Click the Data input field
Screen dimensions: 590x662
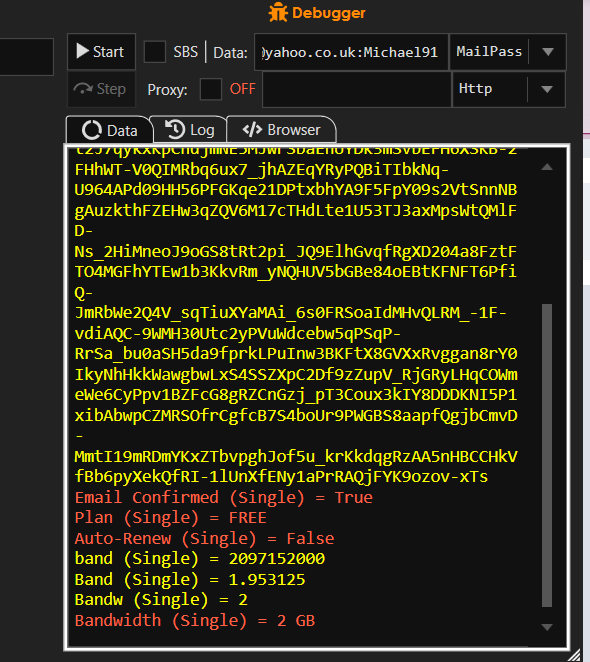point(351,52)
